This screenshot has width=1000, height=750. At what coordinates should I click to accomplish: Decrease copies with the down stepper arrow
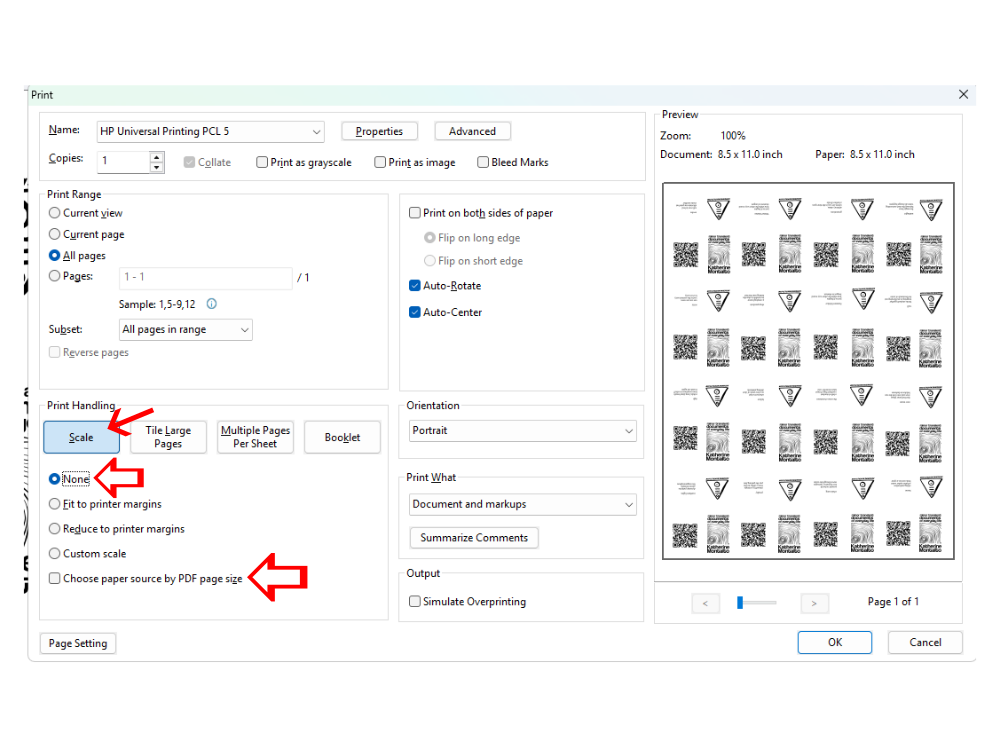click(x=157, y=167)
